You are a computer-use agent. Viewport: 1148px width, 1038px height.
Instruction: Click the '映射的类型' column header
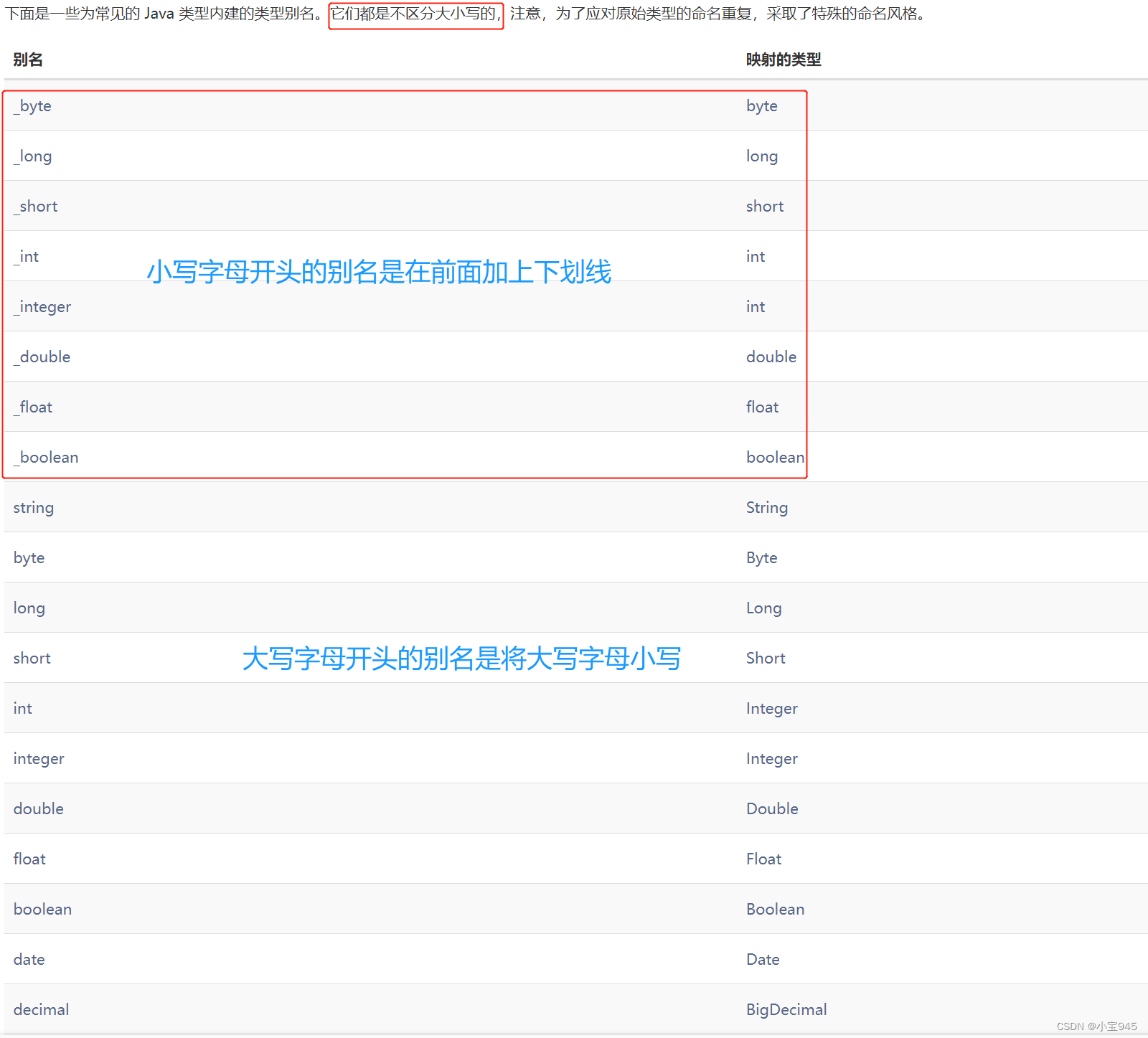point(784,60)
